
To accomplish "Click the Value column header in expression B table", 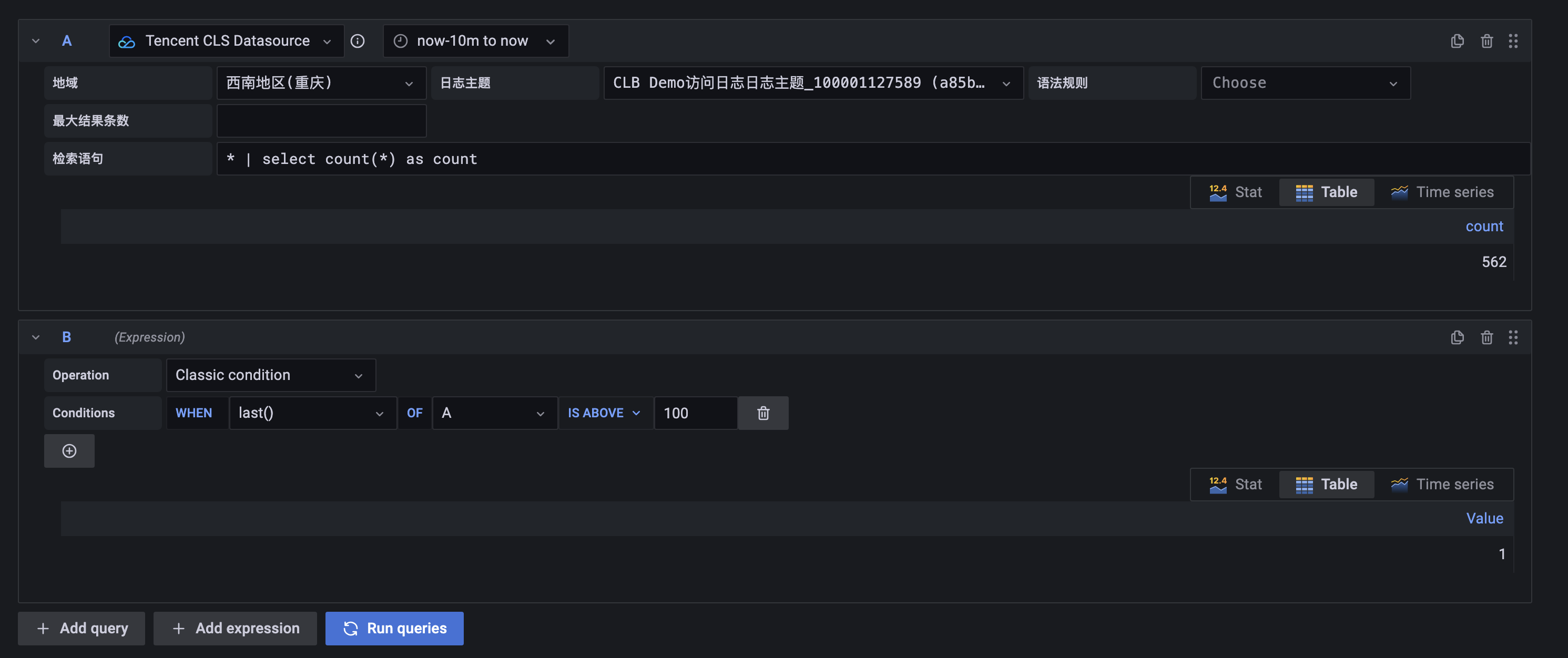I will [x=1484, y=518].
